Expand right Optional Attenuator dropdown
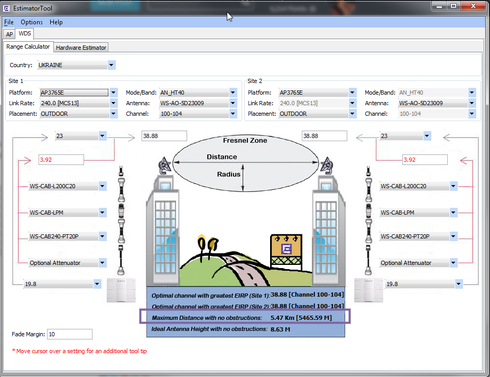 453,263
